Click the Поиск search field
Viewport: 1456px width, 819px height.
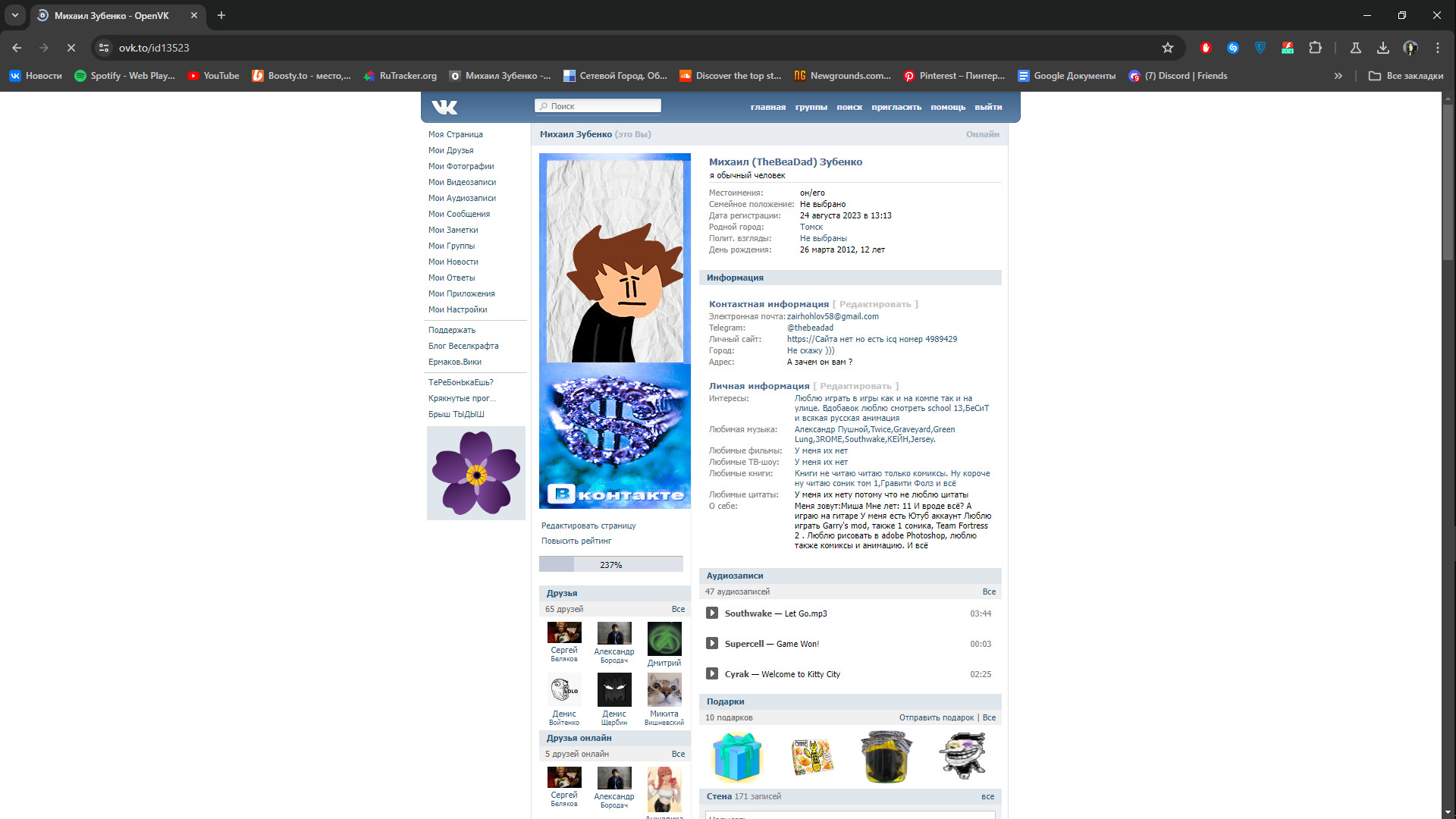pyautogui.click(x=599, y=106)
